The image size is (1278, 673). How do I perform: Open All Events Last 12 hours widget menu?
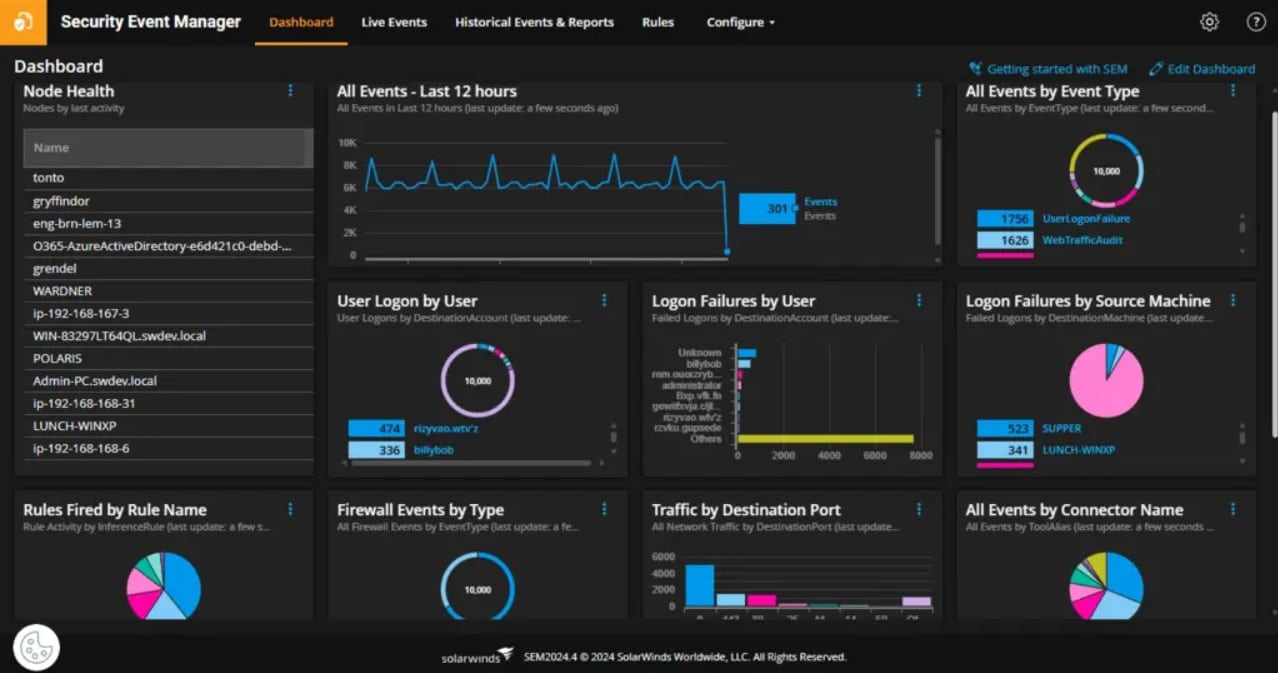pos(919,91)
